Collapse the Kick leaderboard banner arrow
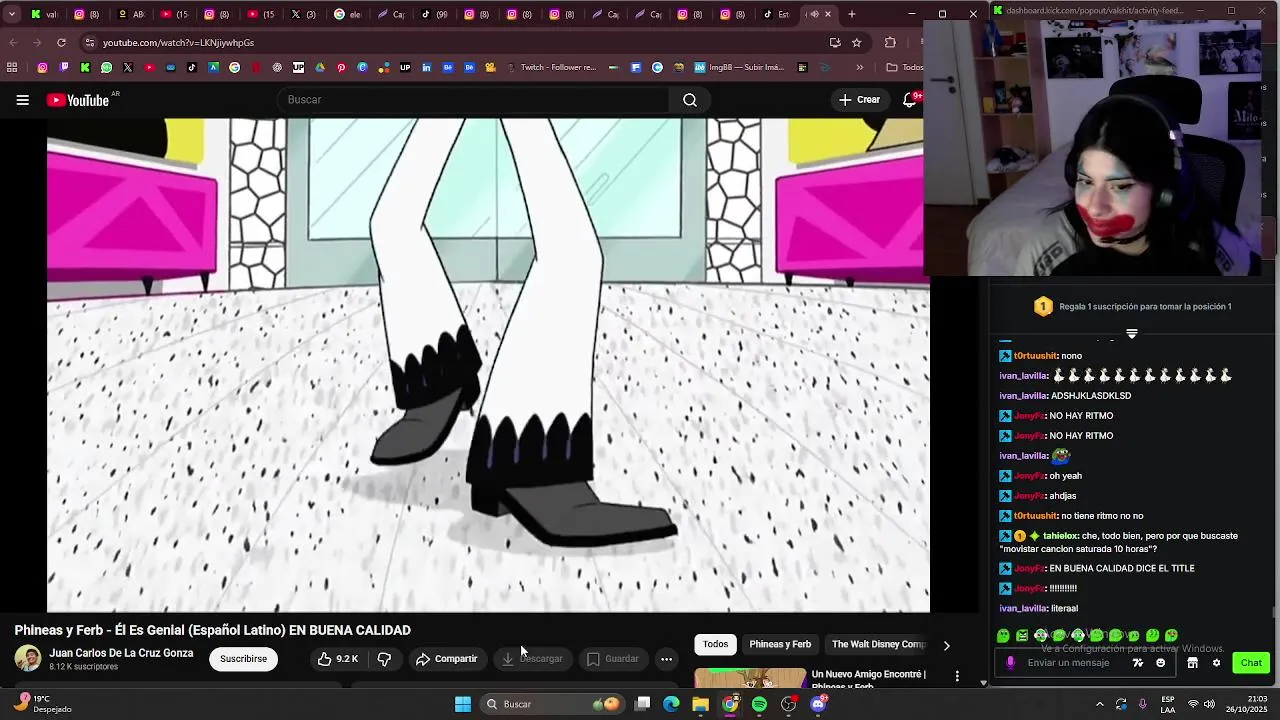This screenshot has width=1280, height=720. pos(1132,334)
